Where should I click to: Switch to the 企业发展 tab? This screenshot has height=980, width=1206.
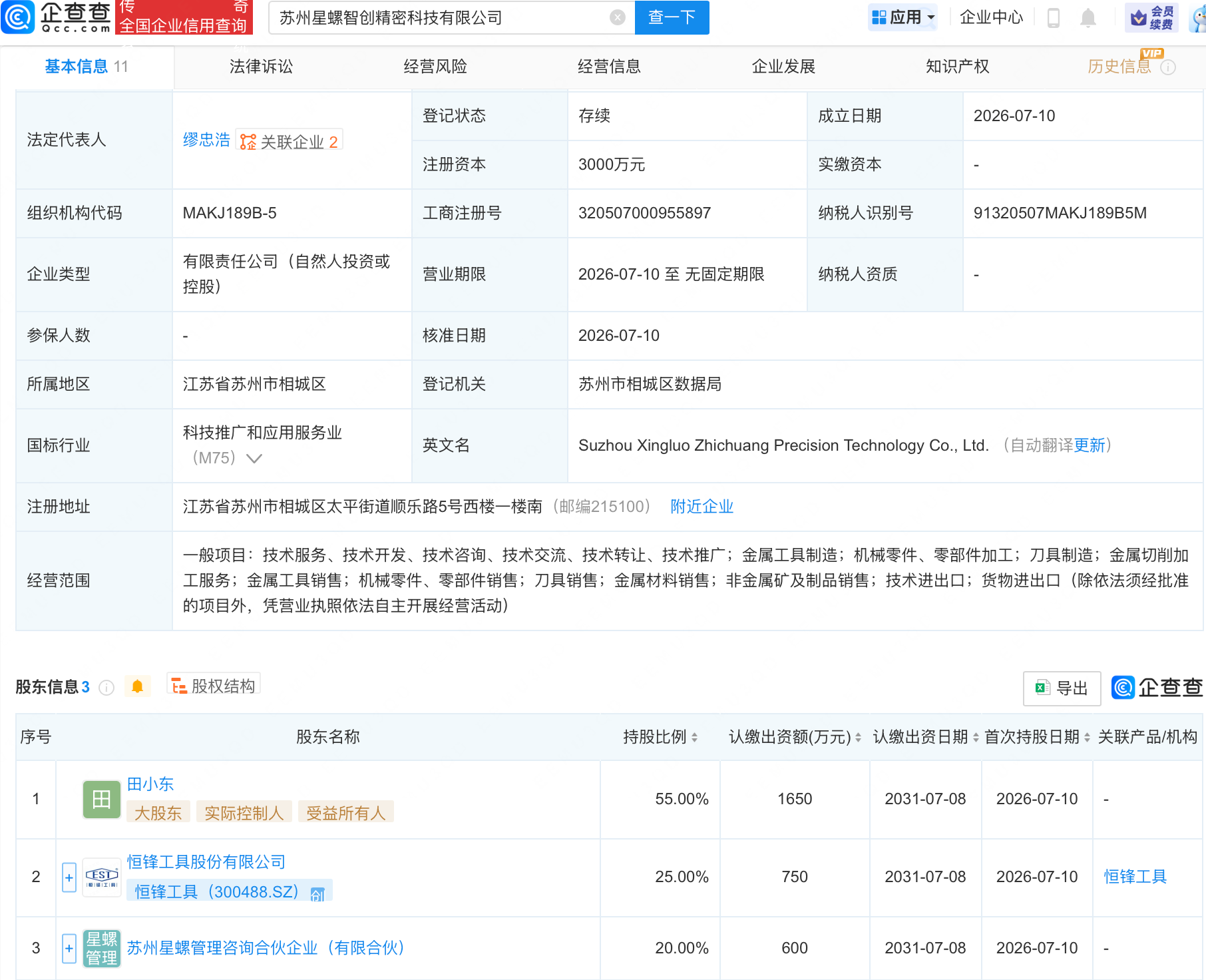pyautogui.click(x=783, y=67)
